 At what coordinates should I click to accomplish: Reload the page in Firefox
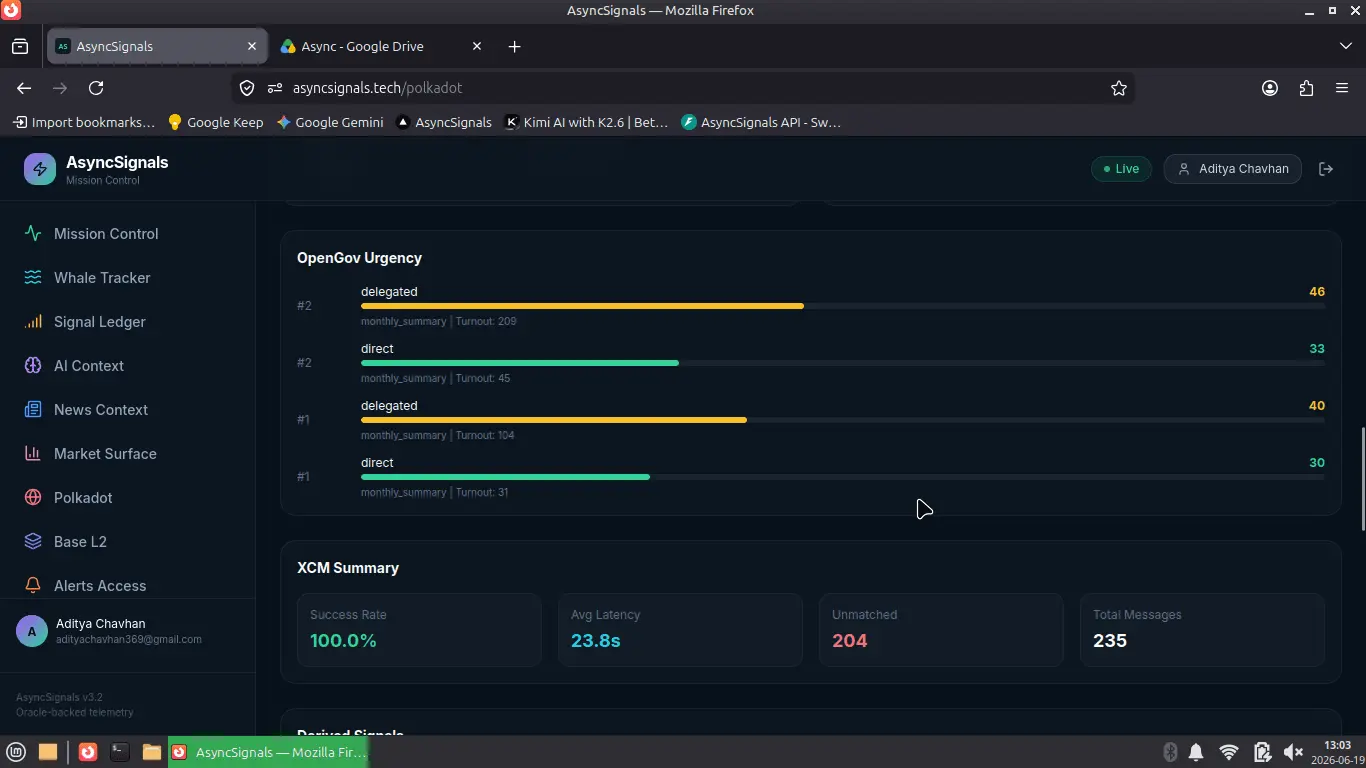click(96, 88)
